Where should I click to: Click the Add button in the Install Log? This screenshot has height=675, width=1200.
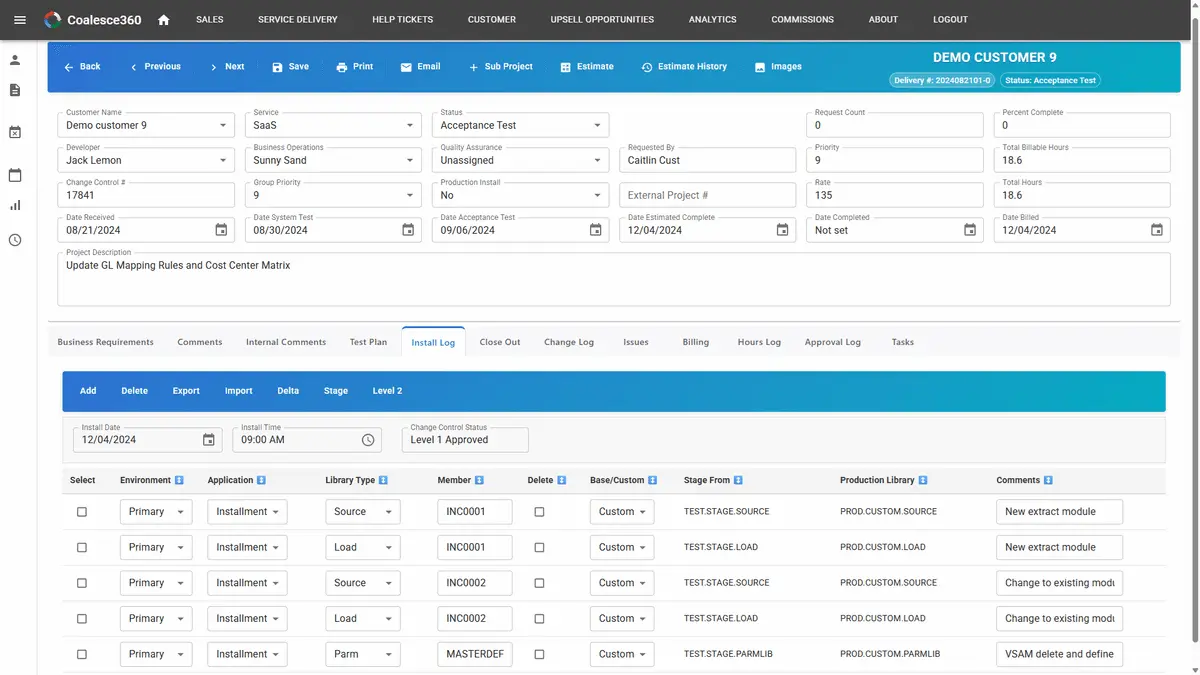87,390
